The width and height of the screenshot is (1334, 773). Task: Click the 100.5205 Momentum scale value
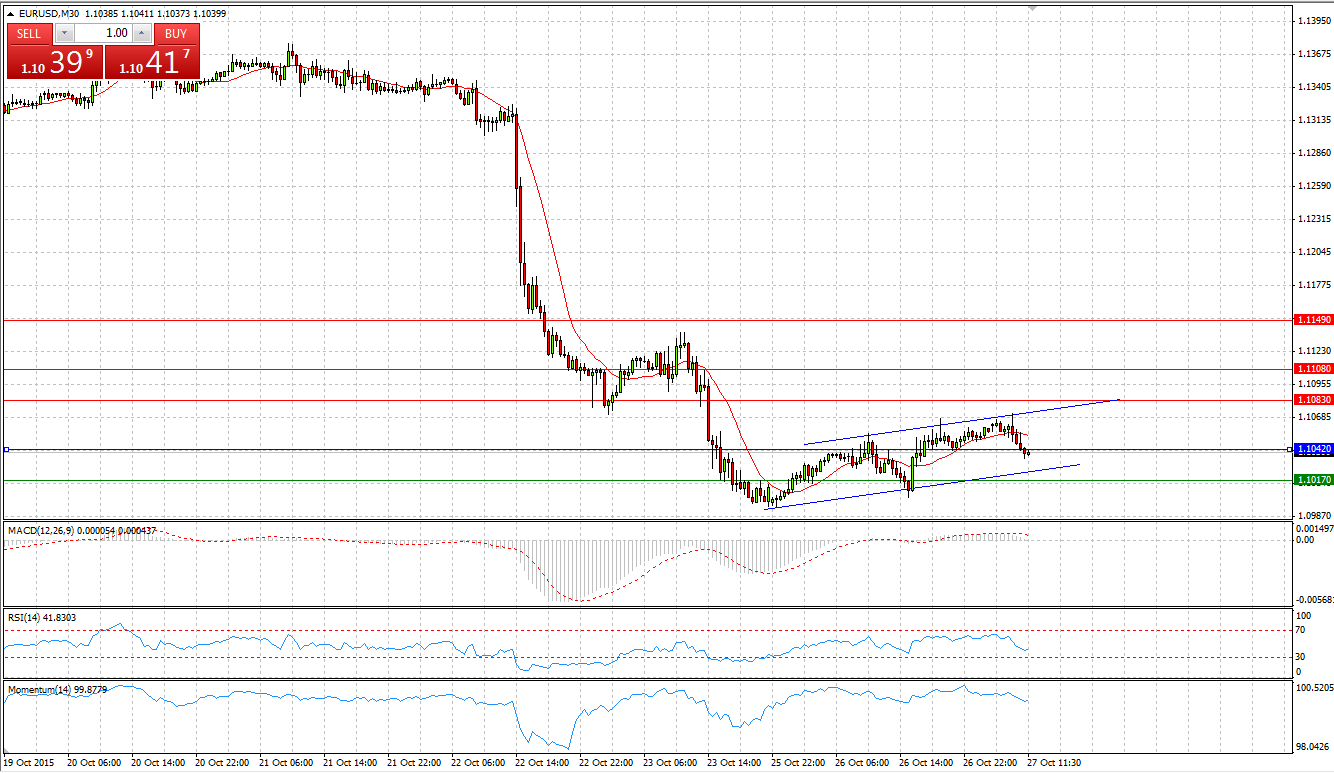click(1313, 688)
